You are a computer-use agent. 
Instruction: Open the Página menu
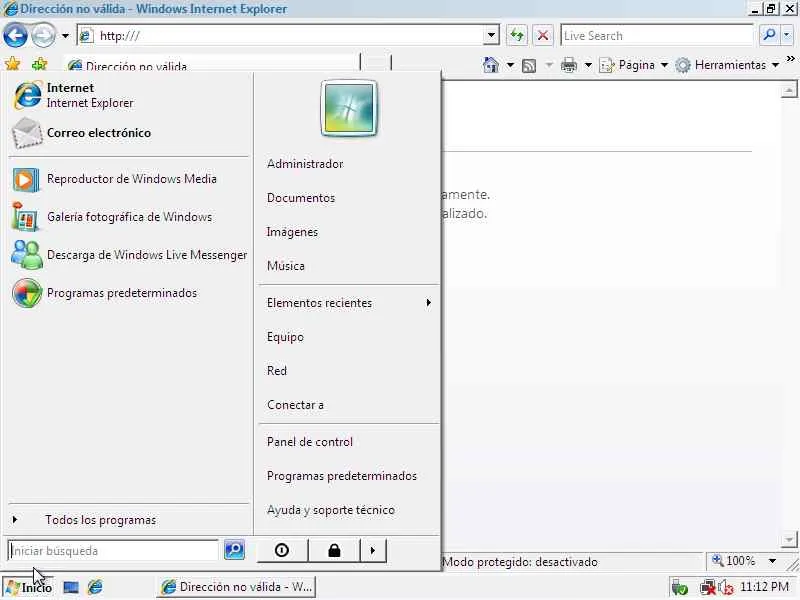[634, 65]
